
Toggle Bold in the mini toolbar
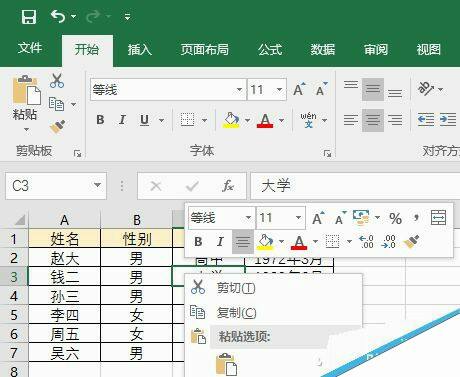(198, 241)
